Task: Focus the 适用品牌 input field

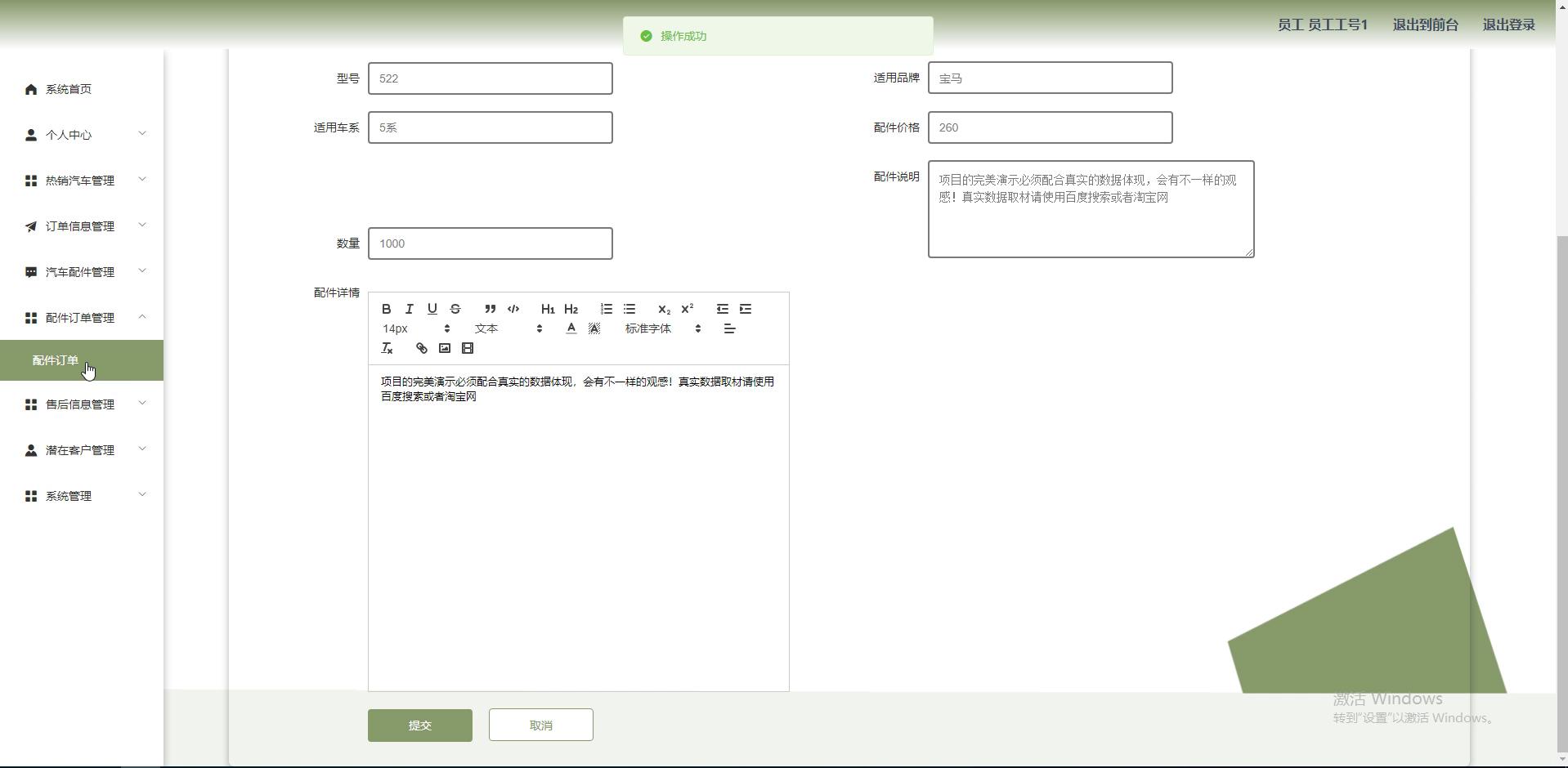Action: [x=1051, y=78]
